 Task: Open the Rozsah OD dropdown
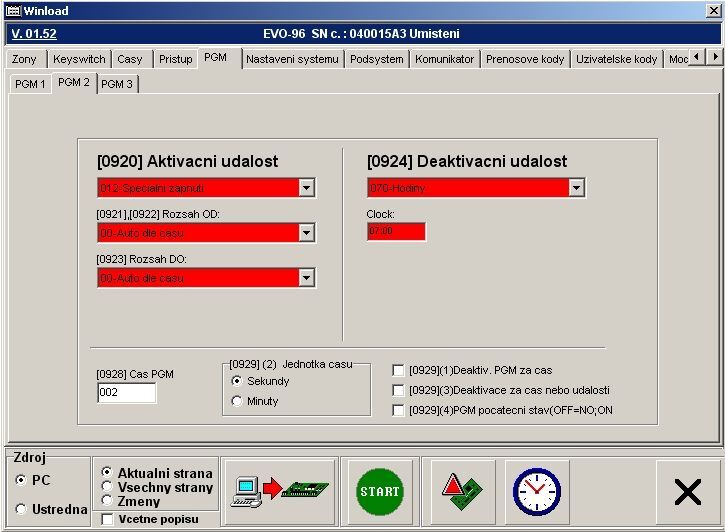(307, 233)
